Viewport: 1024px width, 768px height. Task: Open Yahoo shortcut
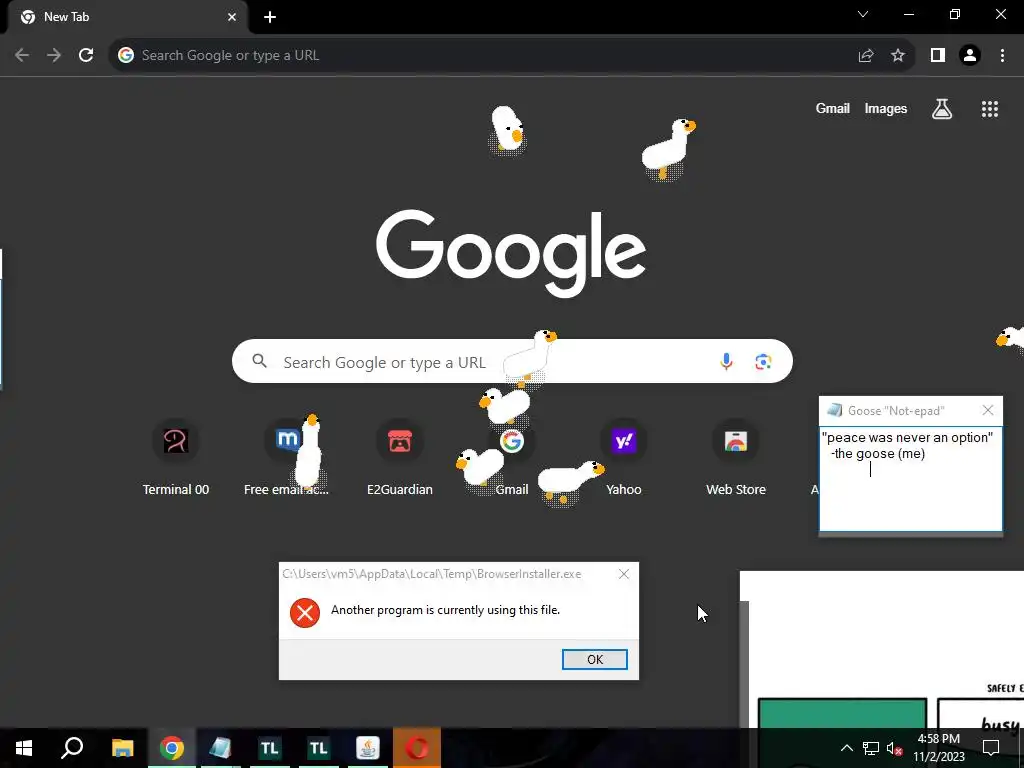coord(624,458)
